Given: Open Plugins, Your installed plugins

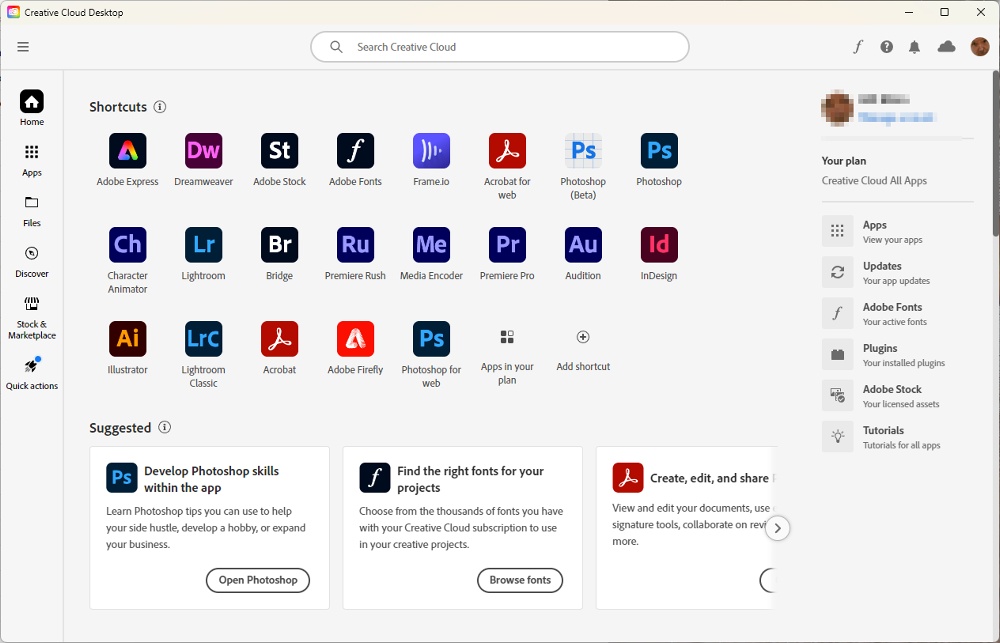Looking at the screenshot, I should click(x=897, y=355).
